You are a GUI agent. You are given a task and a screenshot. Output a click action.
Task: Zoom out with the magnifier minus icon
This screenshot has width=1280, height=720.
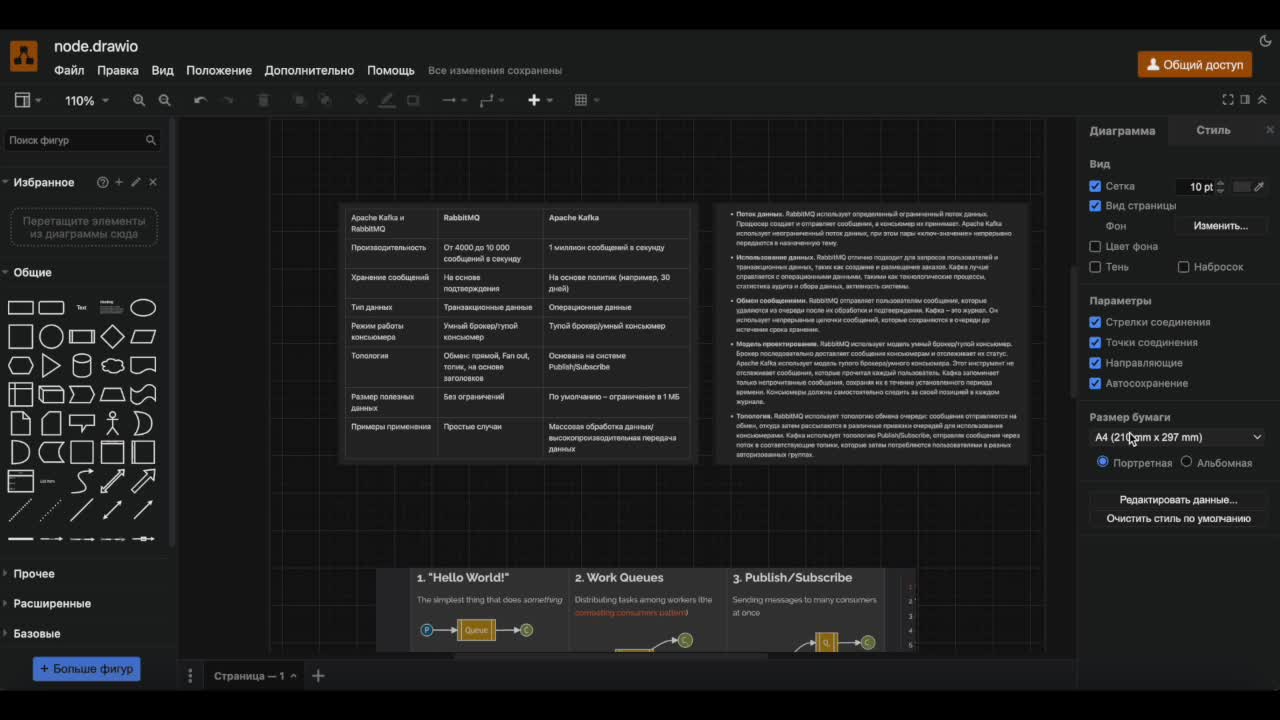(165, 100)
